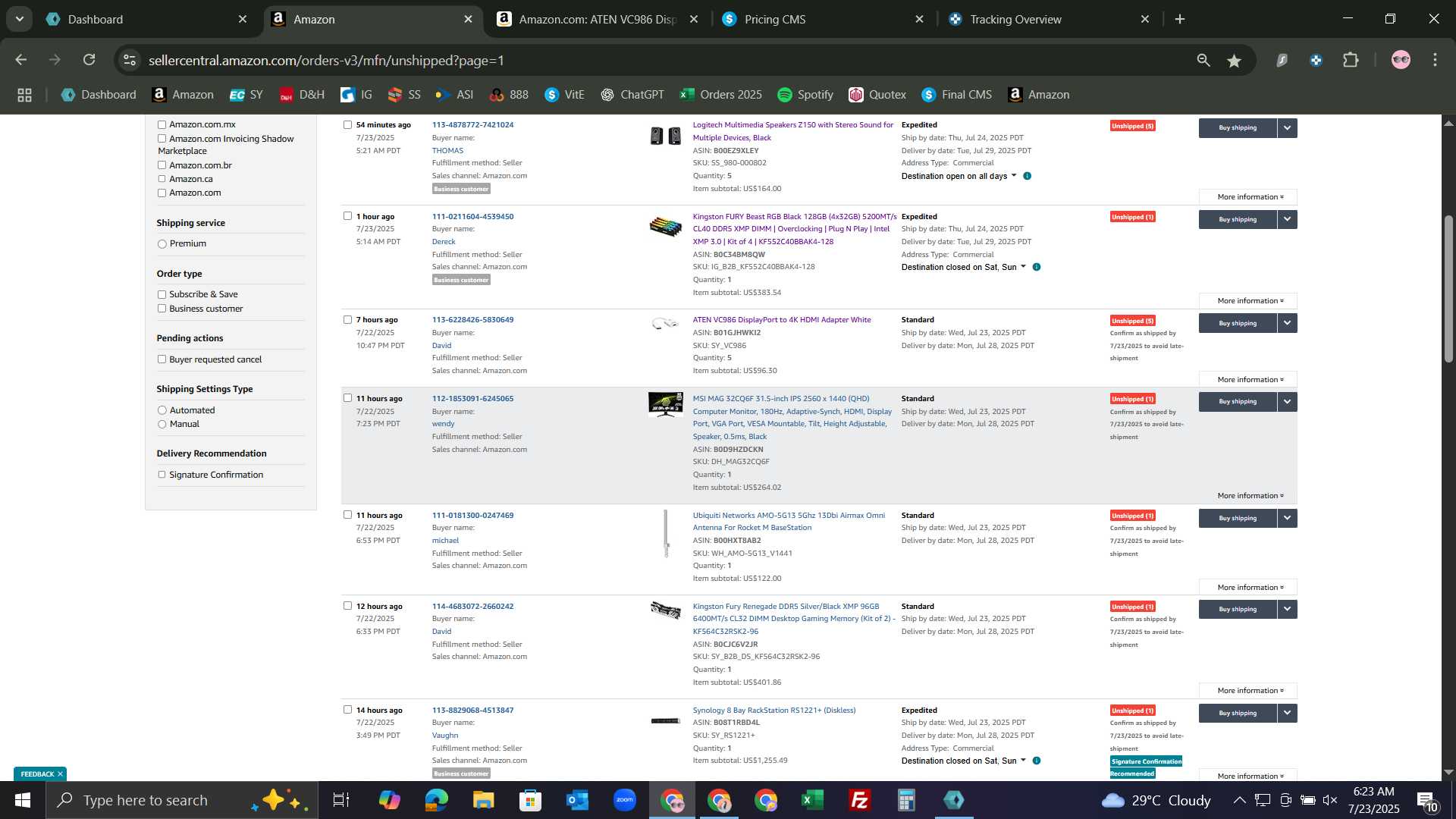1456x819 pixels.
Task: Open the Chrome three-dot menu
Action: click(x=1435, y=60)
